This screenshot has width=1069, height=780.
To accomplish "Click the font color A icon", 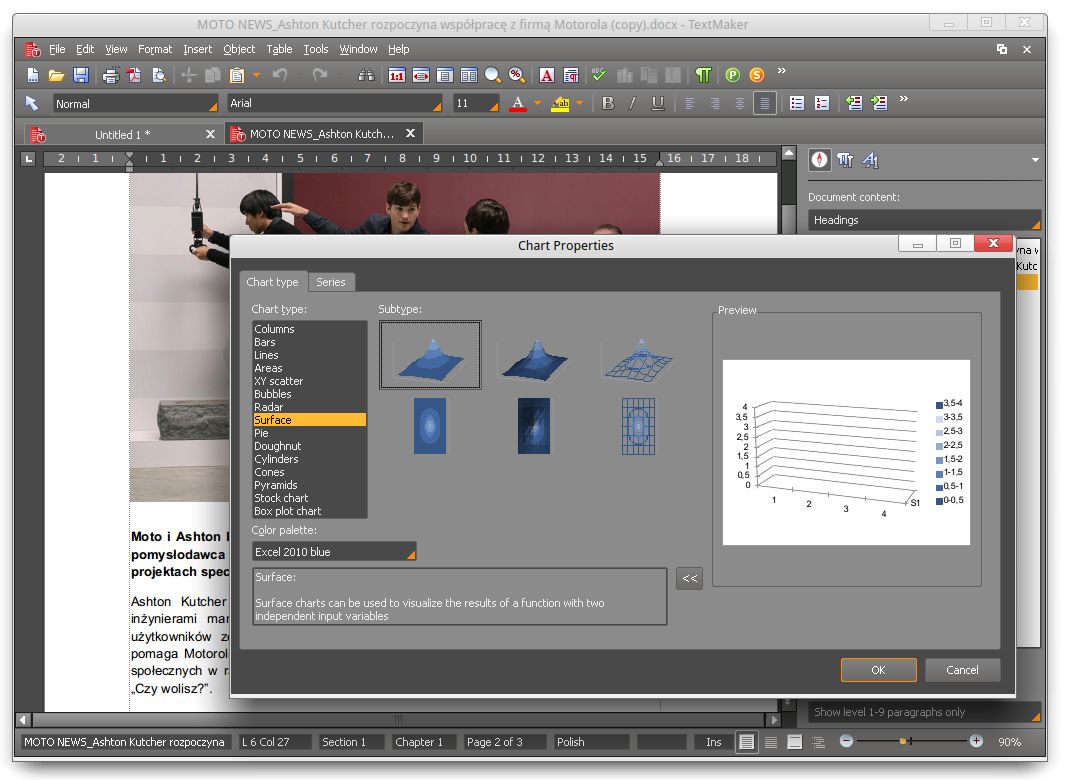I will [516, 103].
